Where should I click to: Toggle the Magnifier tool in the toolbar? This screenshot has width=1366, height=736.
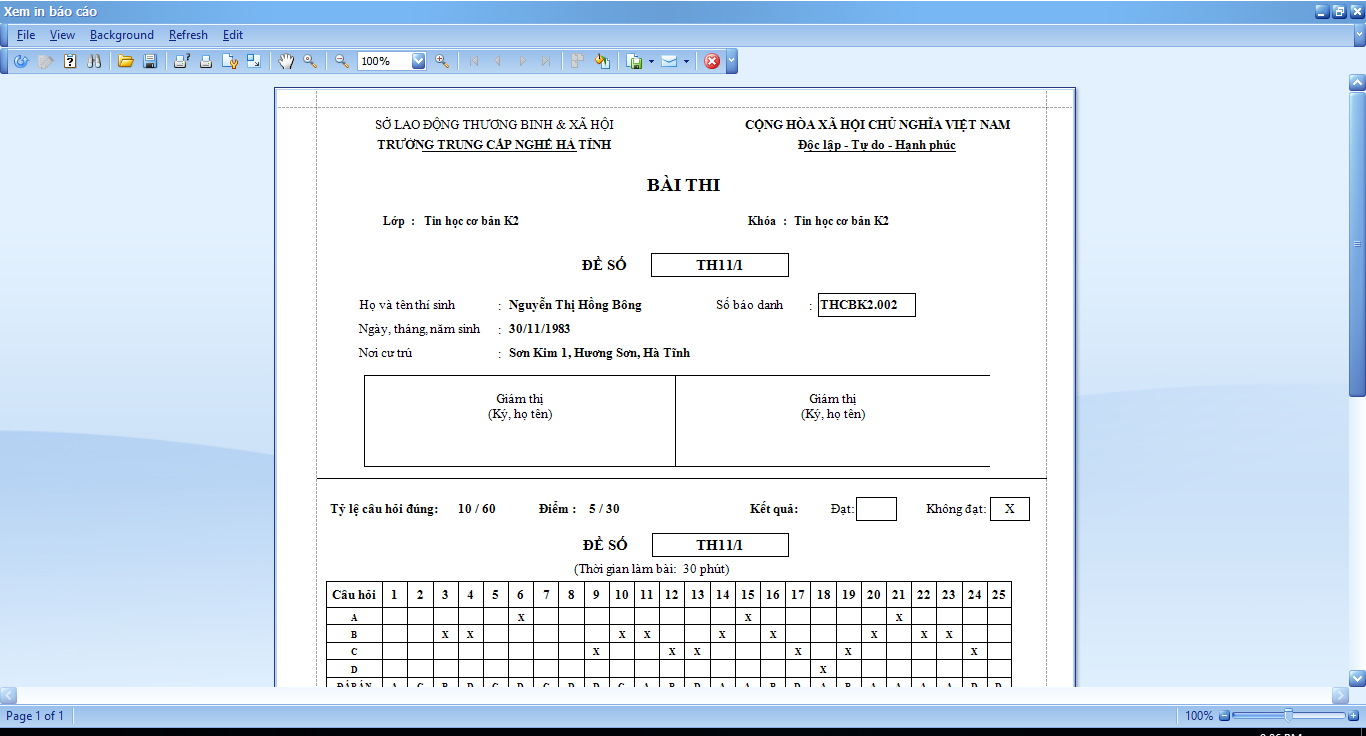point(310,61)
